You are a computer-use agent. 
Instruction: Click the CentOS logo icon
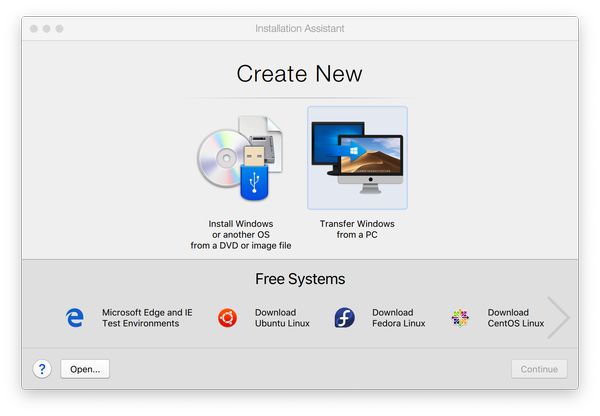(460, 318)
